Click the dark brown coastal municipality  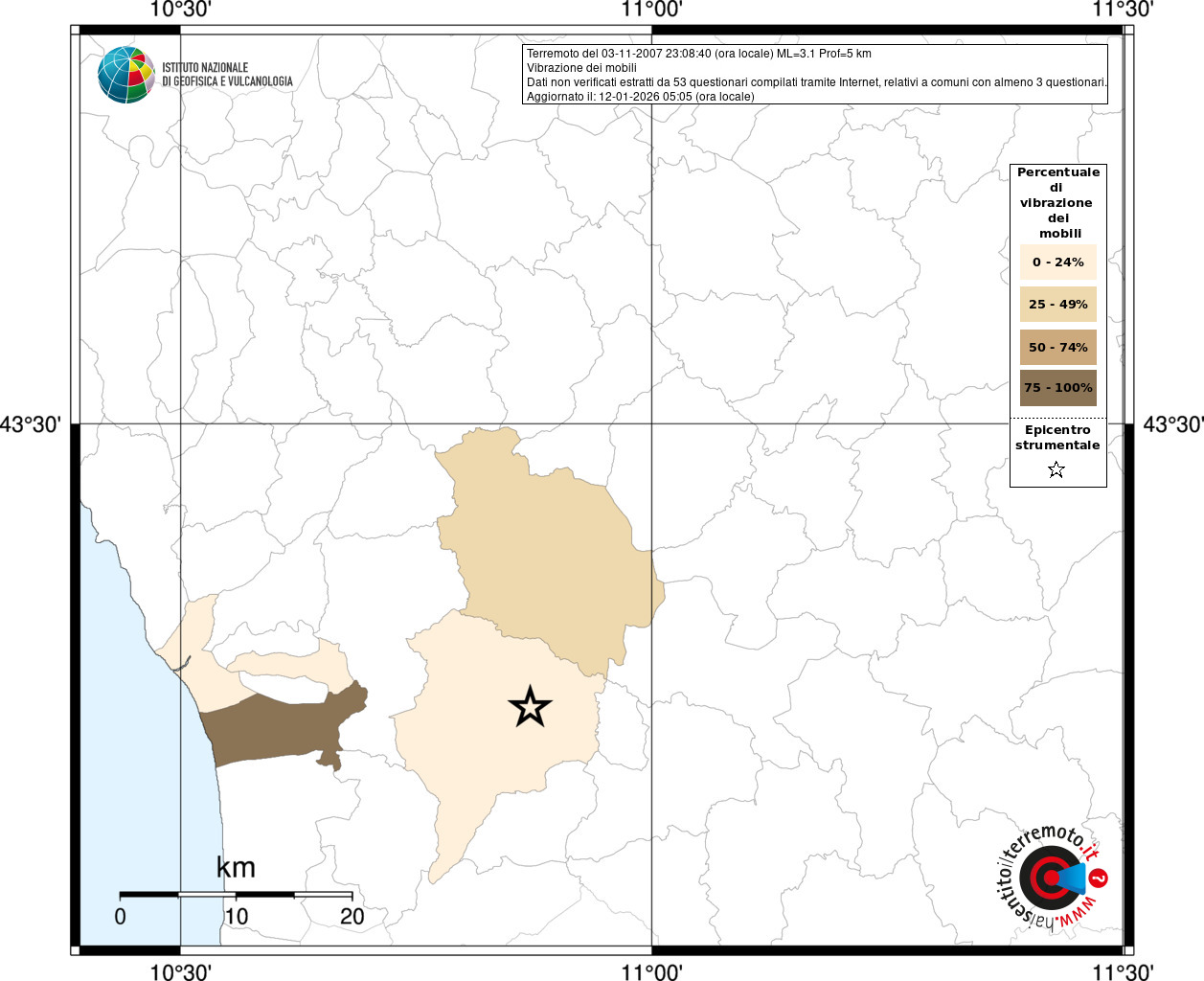click(x=278, y=730)
